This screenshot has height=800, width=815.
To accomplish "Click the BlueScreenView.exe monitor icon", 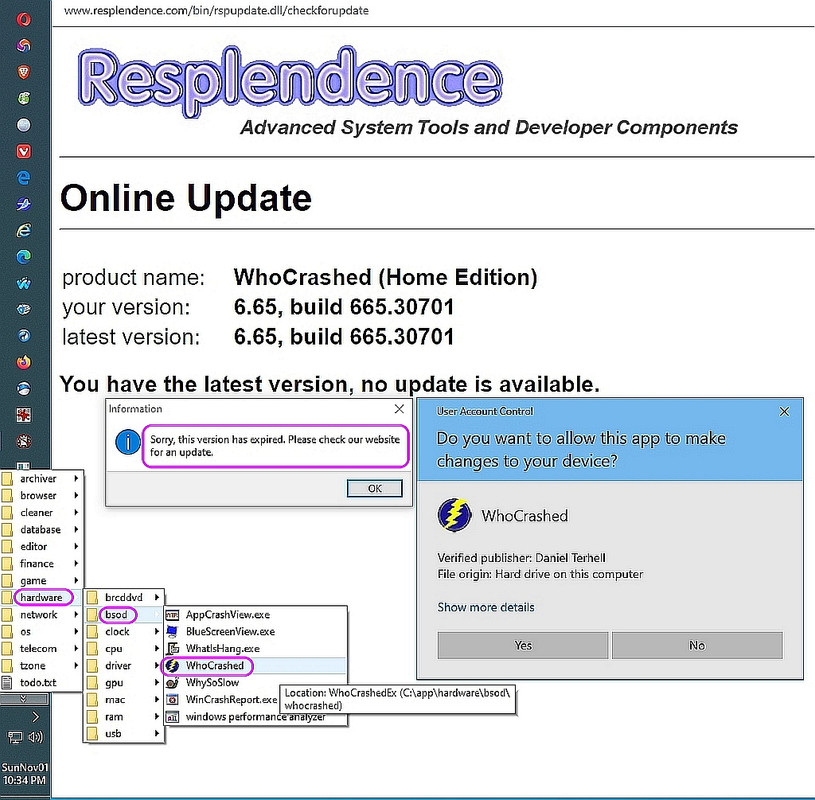I will tap(172, 632).
